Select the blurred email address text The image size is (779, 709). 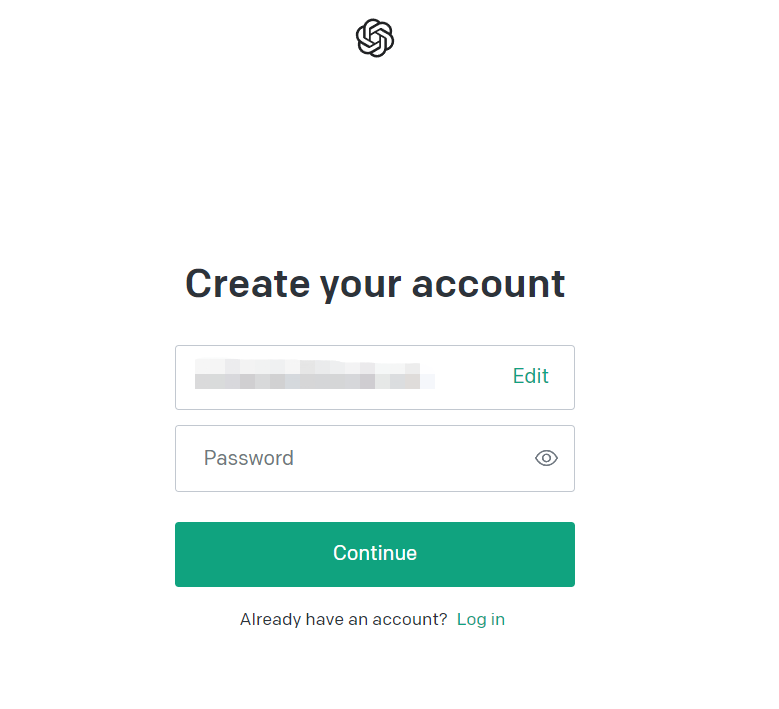[x=314, y=374]
